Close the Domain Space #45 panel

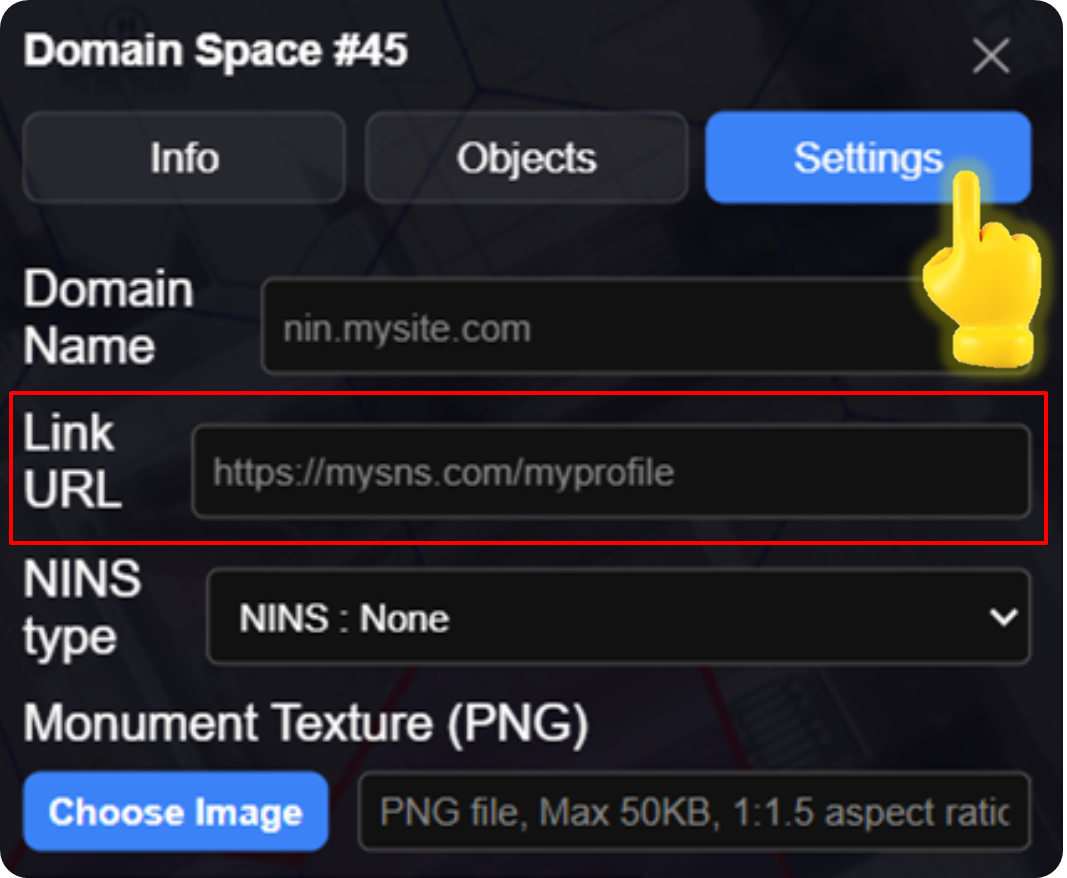(991, 57)
